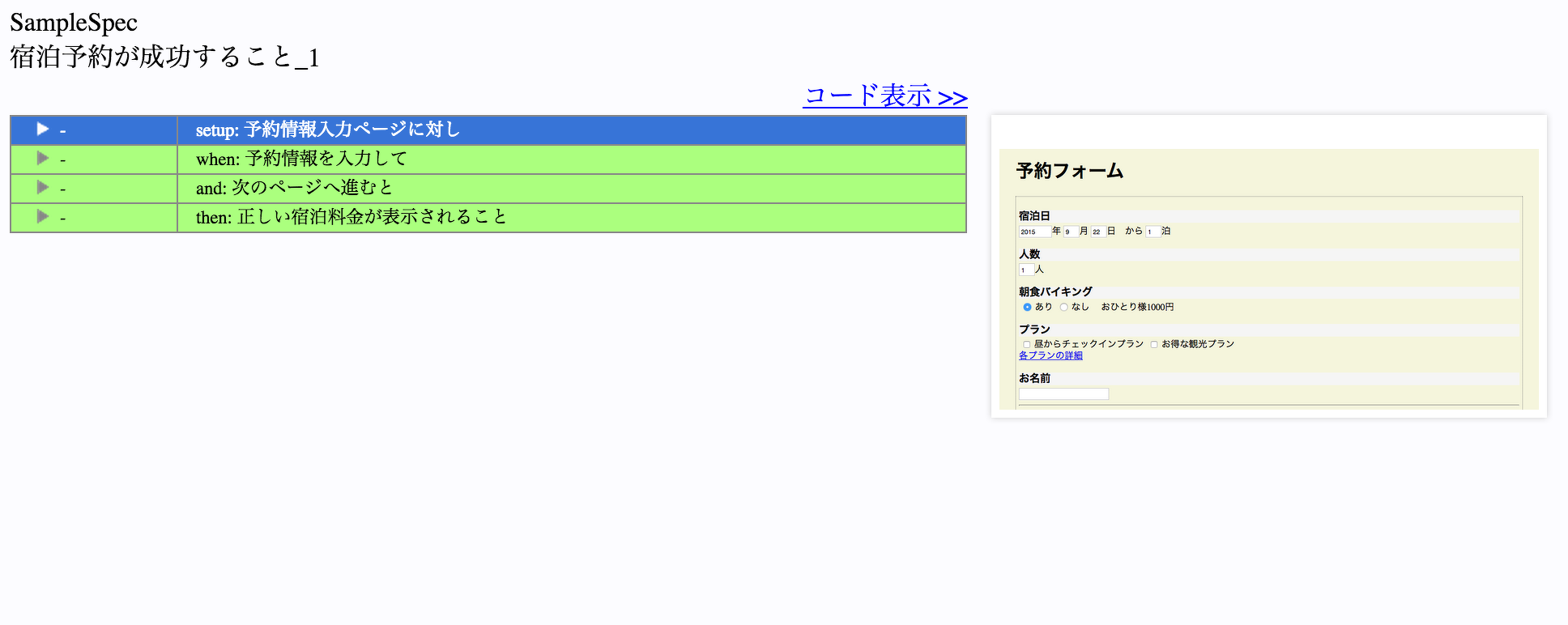Expand the setup step triangle
This screenshot has height=625, width=1568.
(x=43, y=129)
